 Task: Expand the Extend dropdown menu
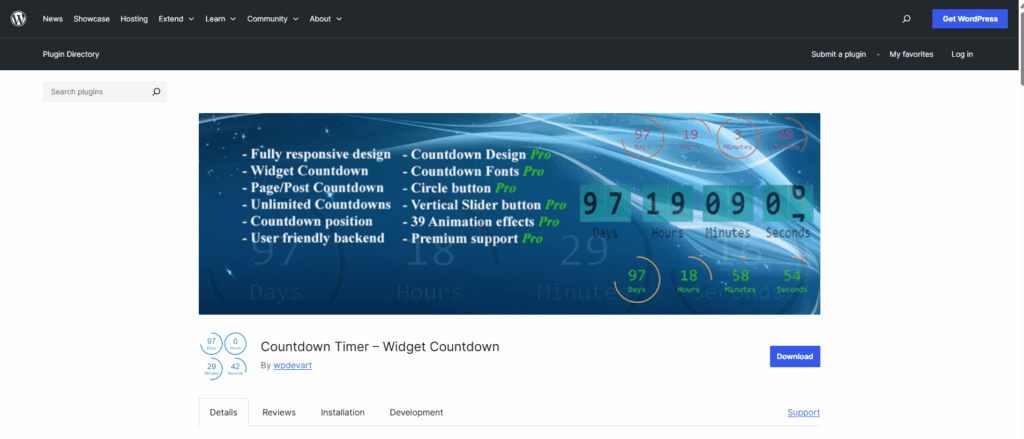(x=176, y=19)
